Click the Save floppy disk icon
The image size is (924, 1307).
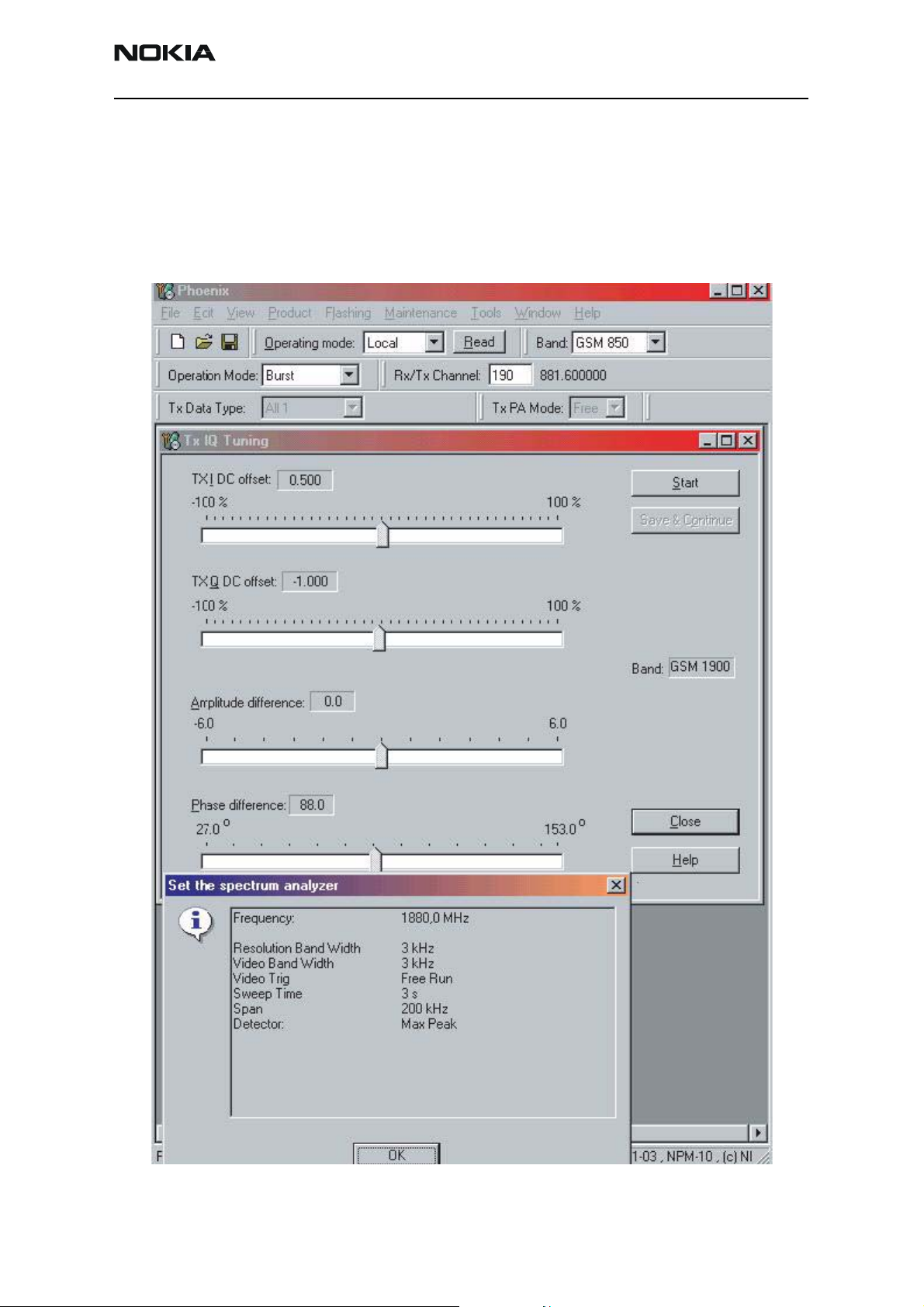[x=229, y=342]
